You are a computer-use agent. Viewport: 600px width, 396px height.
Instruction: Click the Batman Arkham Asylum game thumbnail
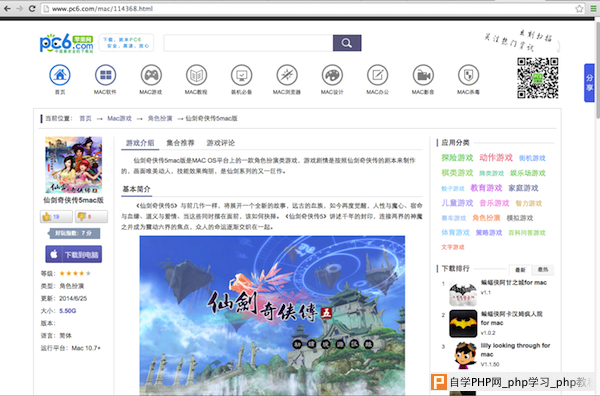[463, 324]
